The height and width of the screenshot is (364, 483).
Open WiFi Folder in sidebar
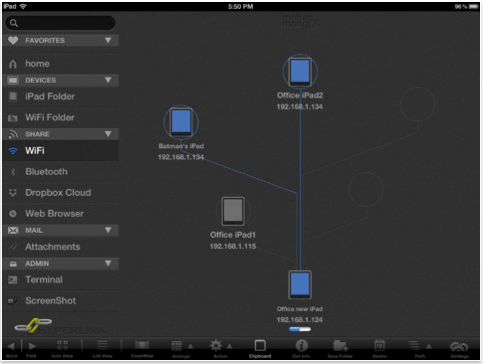[60, 117]
